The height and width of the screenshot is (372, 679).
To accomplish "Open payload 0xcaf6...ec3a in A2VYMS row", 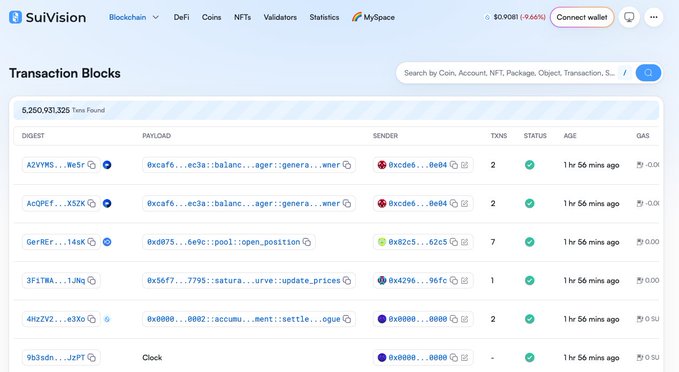I will pyautogui.click(x=243, y=165).
